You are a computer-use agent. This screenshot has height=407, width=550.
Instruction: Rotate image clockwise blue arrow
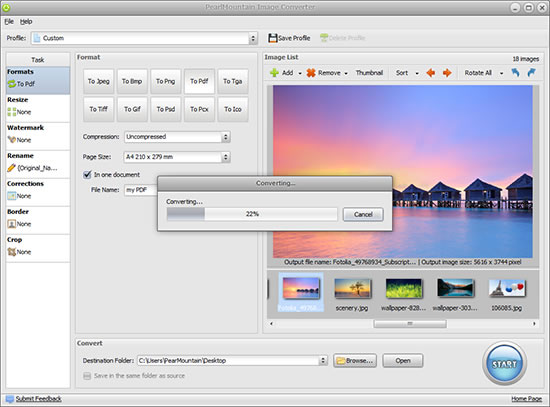pos(531,73)
